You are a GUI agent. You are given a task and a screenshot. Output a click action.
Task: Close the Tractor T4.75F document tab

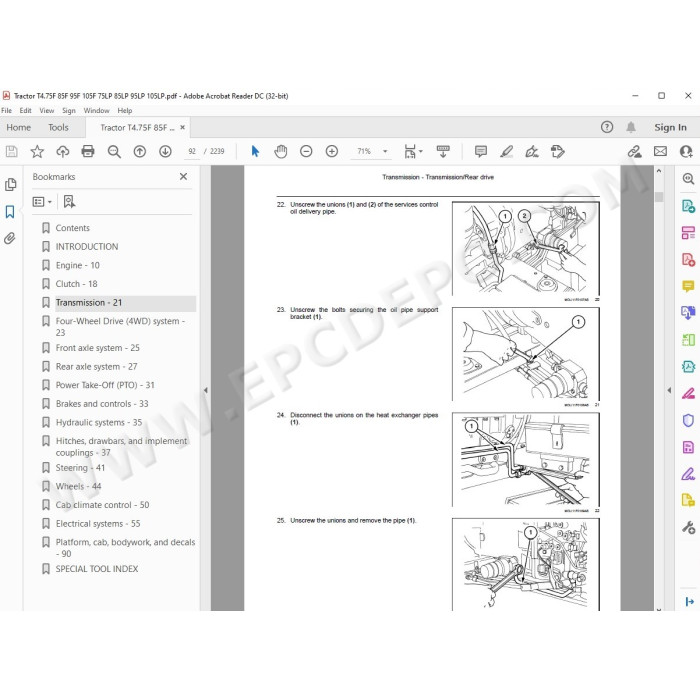[183, 127]
